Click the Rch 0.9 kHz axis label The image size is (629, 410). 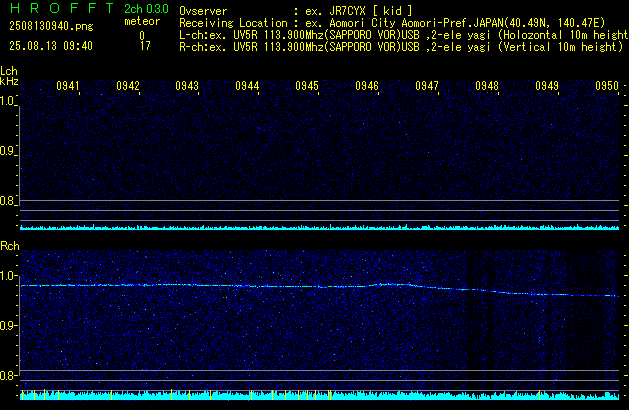(7, 325)
